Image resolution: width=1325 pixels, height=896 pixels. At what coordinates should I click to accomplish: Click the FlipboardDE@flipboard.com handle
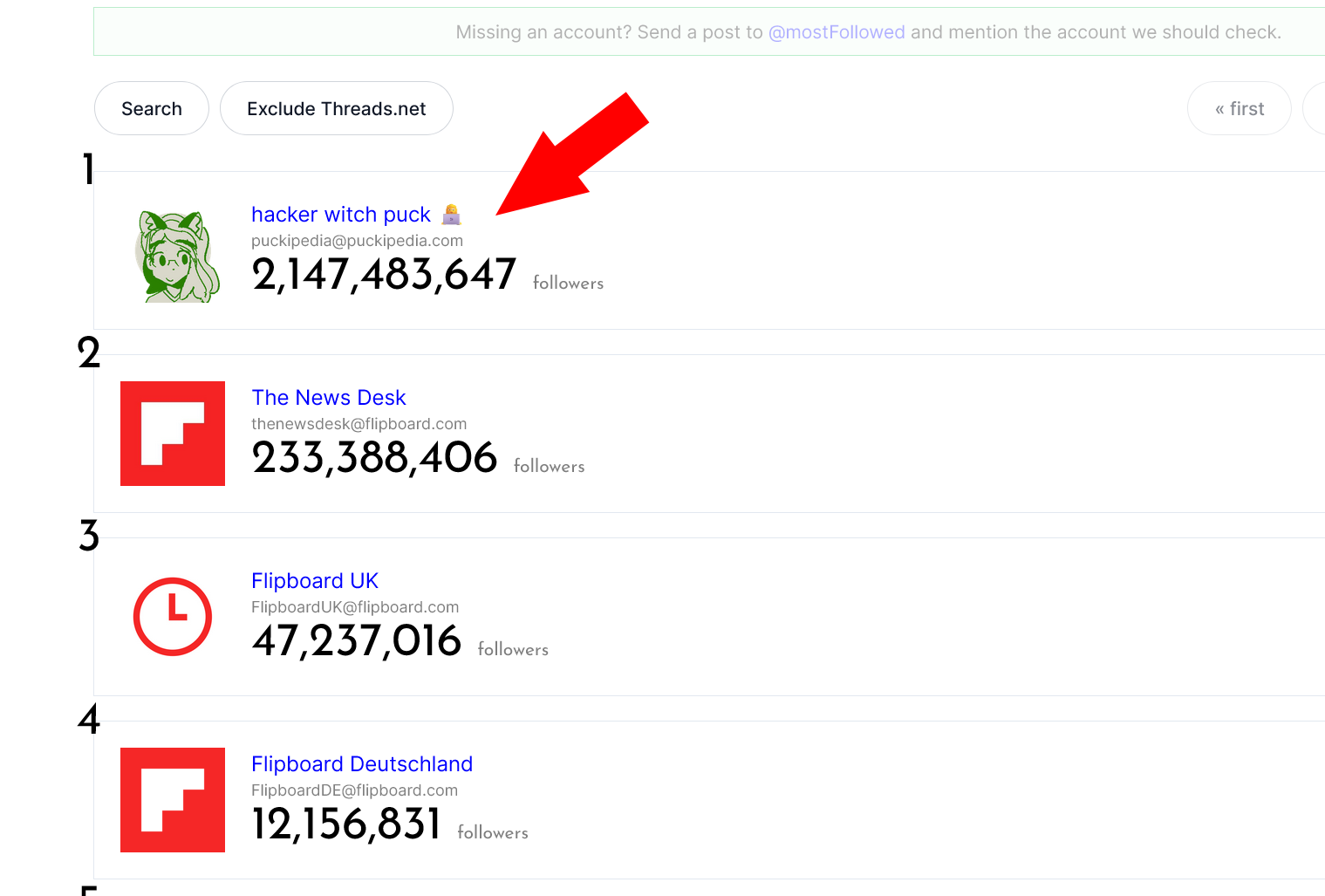point(354,790)
